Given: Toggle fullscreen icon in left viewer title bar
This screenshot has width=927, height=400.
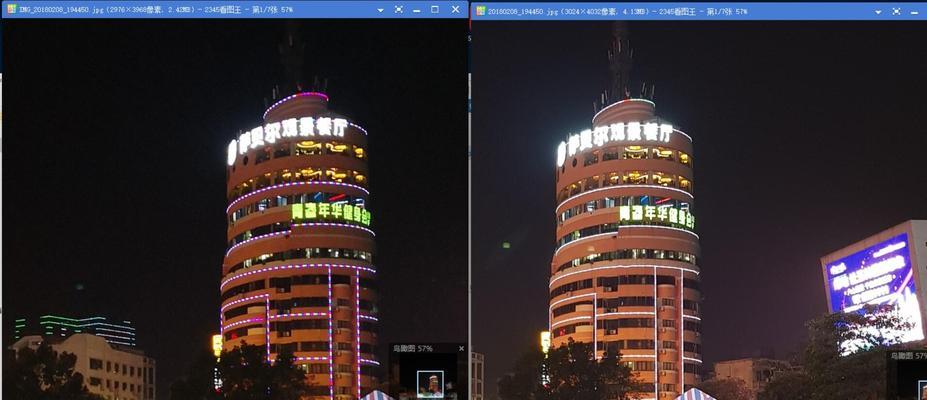Looking at the screenshot, I should tap(398, 9).
